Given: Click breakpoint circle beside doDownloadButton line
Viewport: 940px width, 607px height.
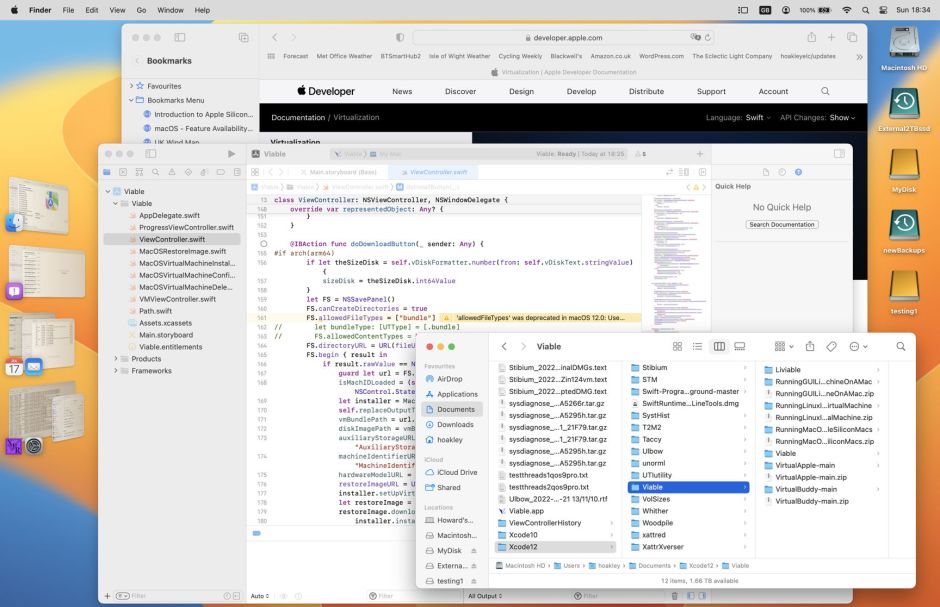Looking at the screenshot, I should tap(263, 244).
